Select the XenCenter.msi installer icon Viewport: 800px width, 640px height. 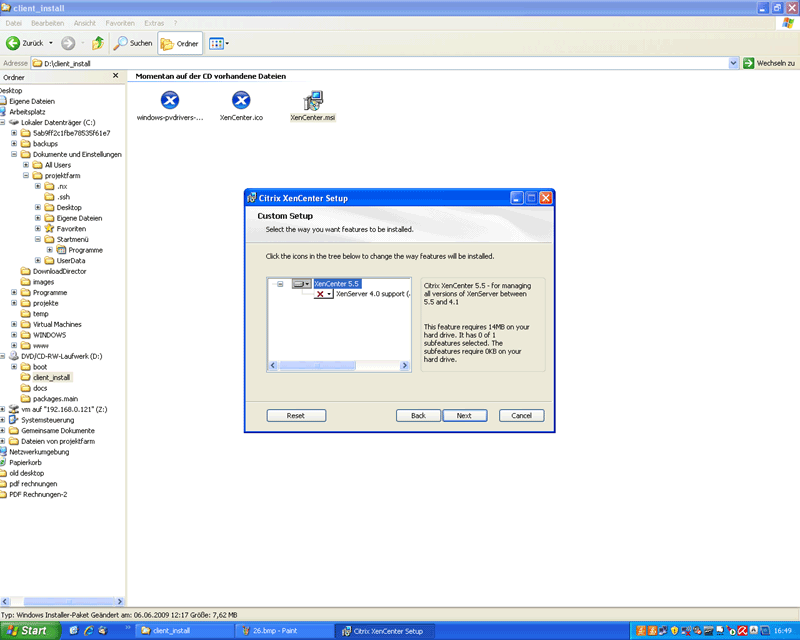pyautogui.click(x=313, y=101)
